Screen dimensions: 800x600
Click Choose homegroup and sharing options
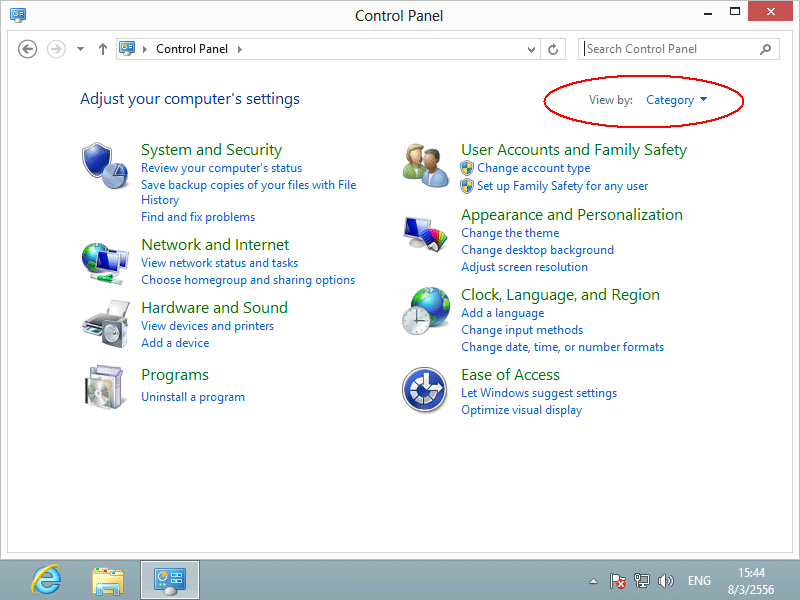[x=248, y=280]
